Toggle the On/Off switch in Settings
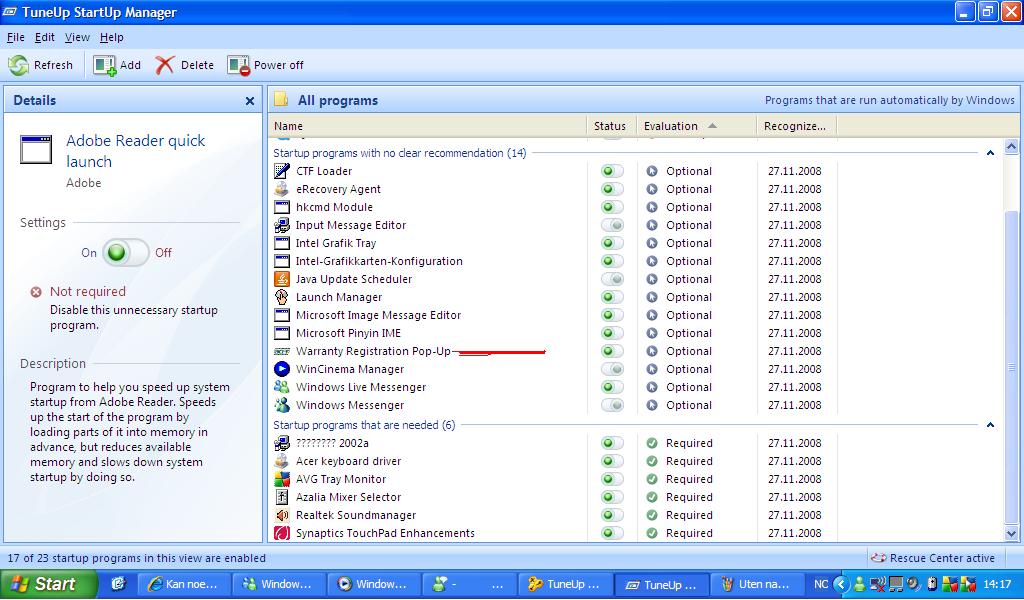 click(x=125, y=253)
